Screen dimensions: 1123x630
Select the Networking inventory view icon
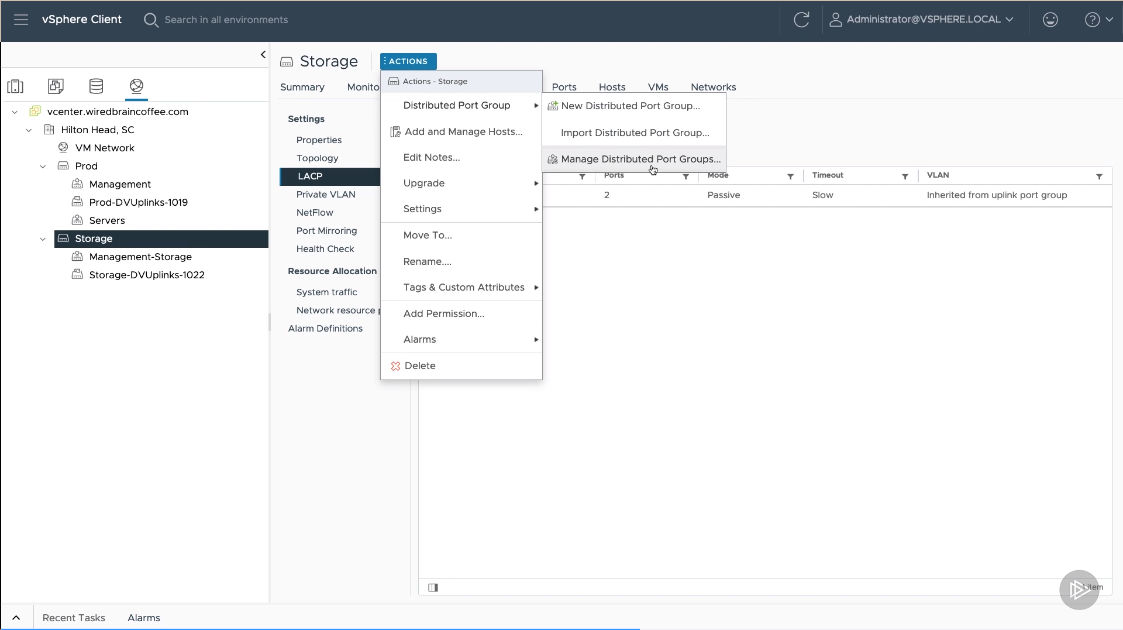136,86
